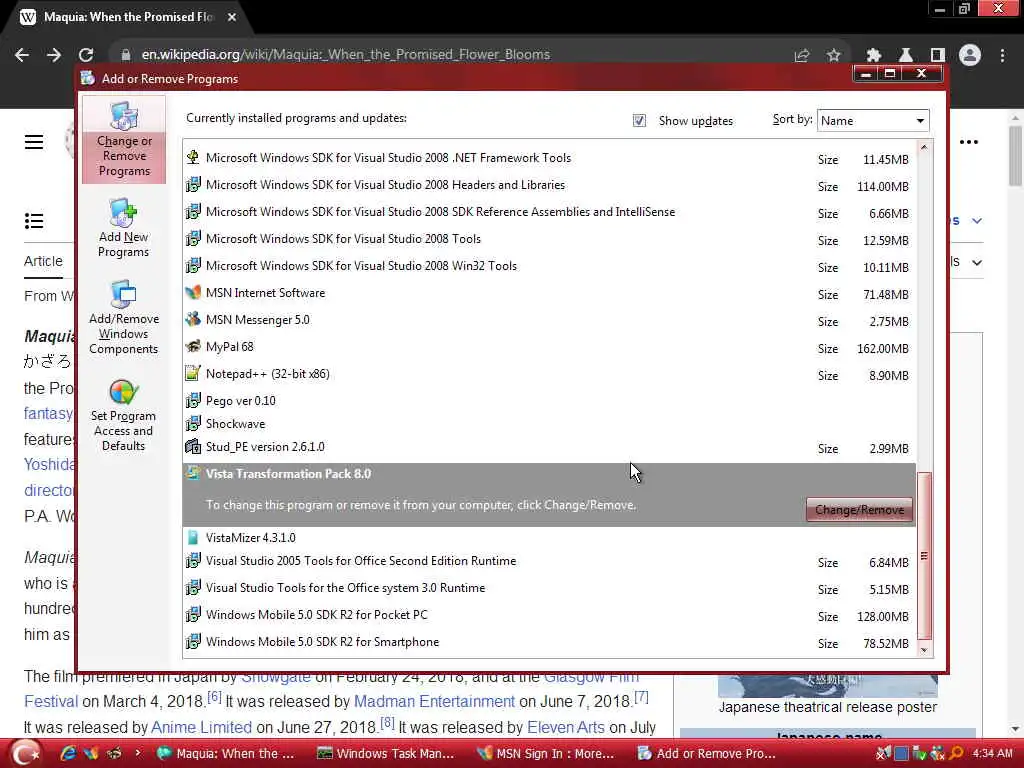This screenshot has width=1024, height=768.
Task: Open the browser profile avatar
Action: click(970, 56)
